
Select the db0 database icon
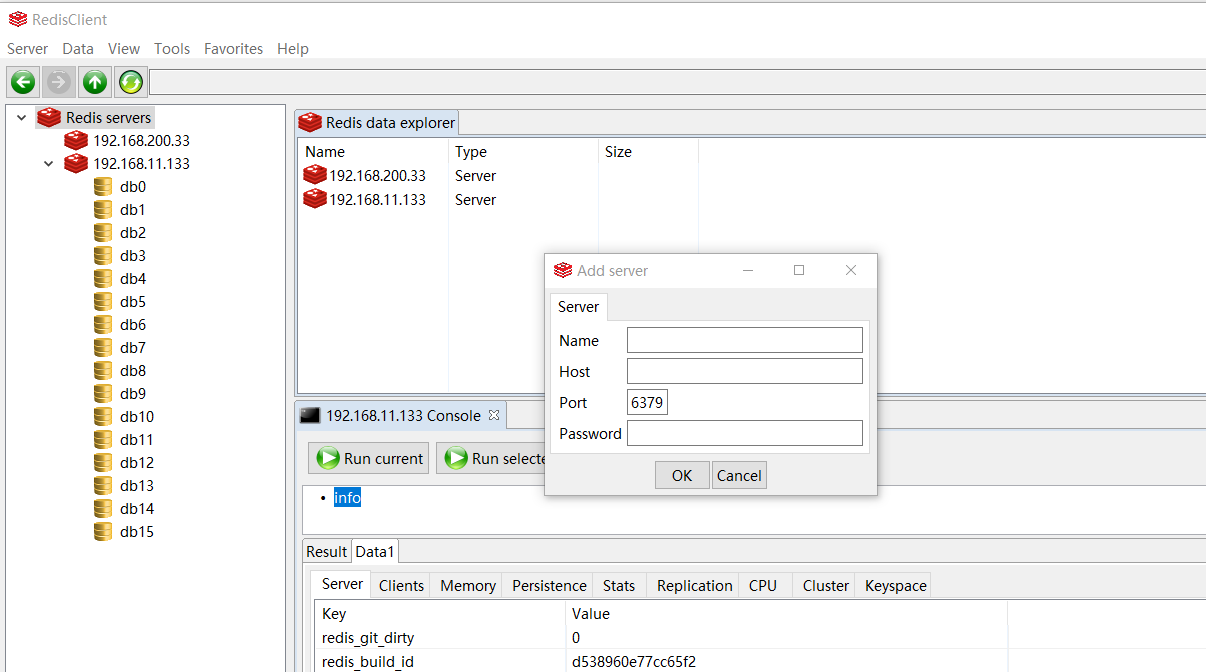[103, 186]
